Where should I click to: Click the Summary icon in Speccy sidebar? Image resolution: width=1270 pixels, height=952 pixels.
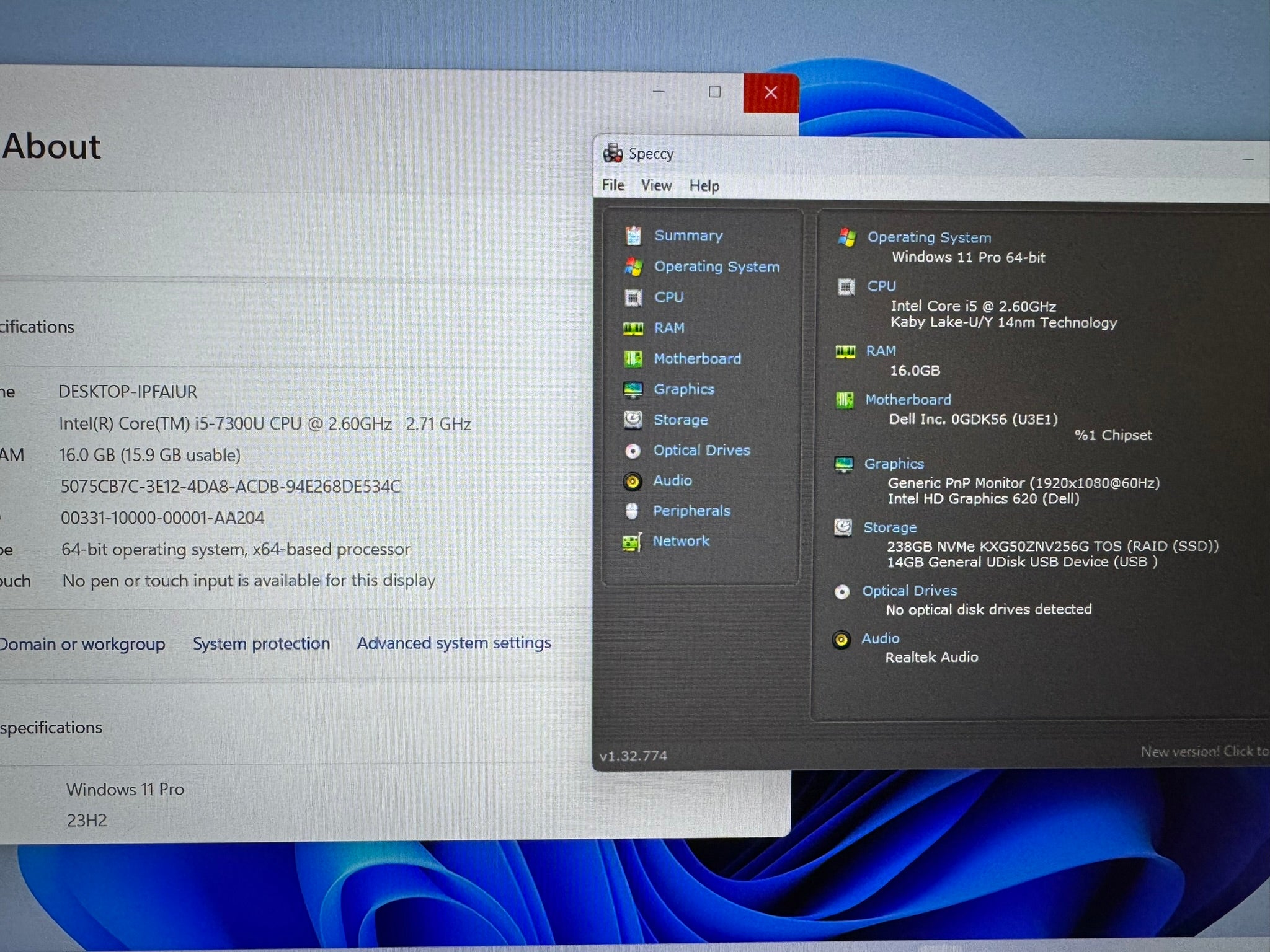pos(635,235)
